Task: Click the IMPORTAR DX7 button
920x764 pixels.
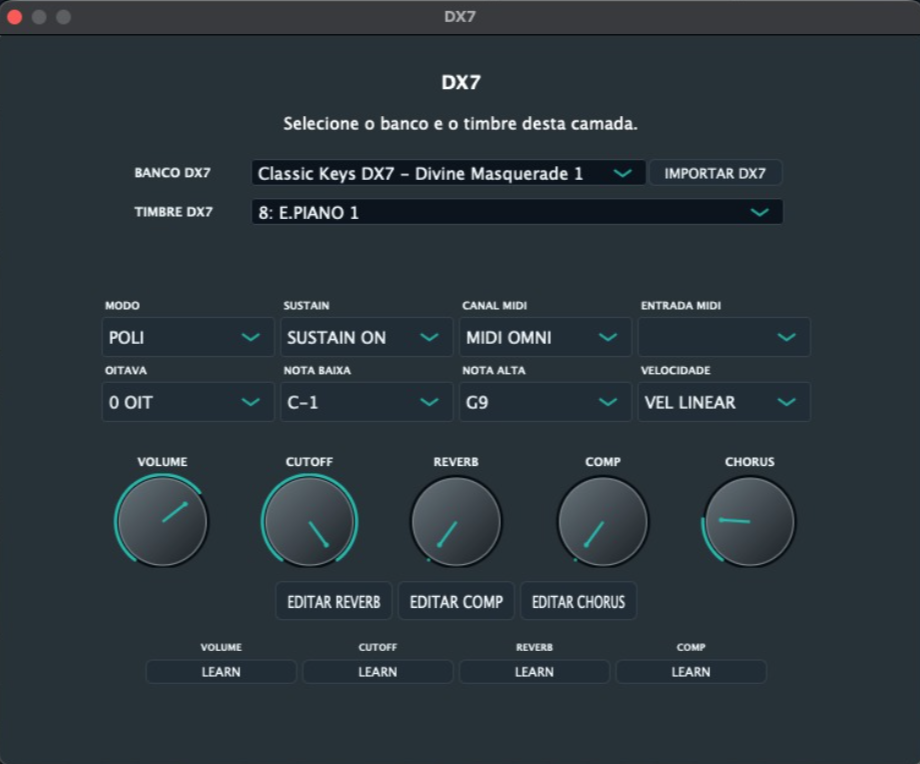Action: click(715, 173)
